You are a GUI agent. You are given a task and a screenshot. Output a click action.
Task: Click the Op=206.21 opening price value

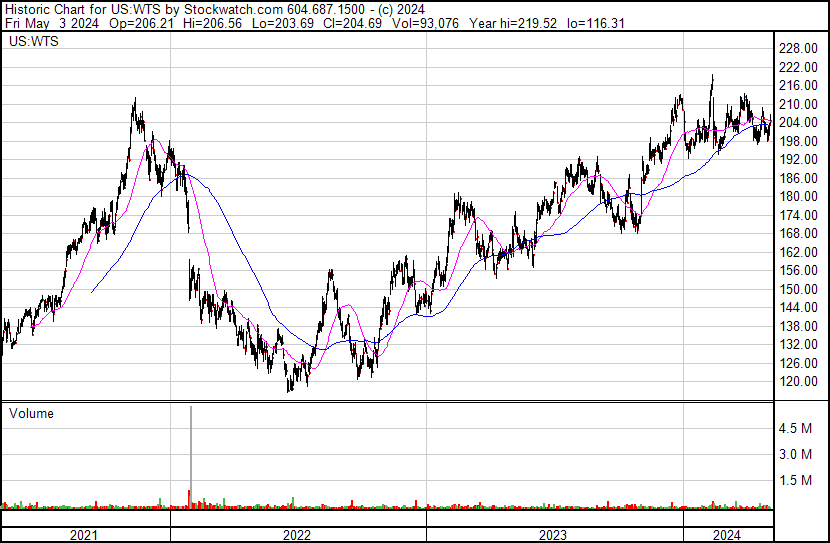pyautogui.click(x=141, y=23)
